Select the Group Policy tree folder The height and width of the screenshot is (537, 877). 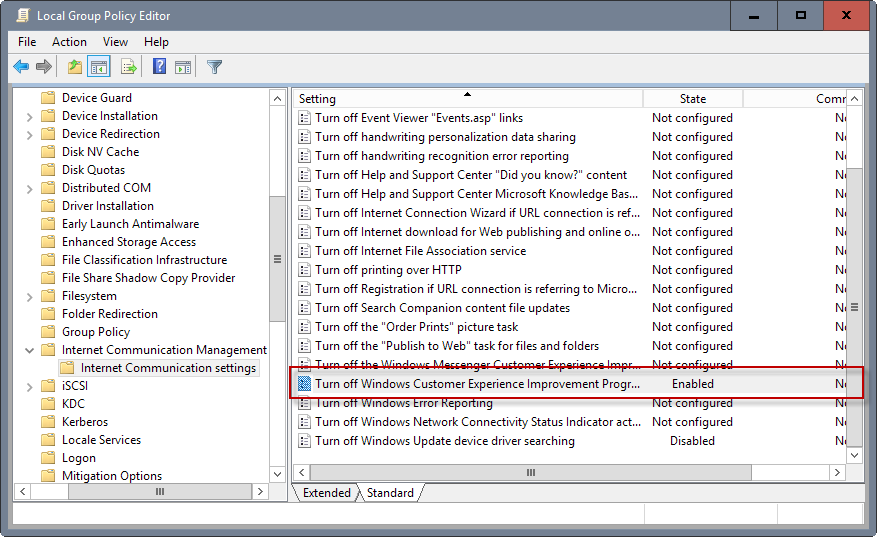[96, 332]
